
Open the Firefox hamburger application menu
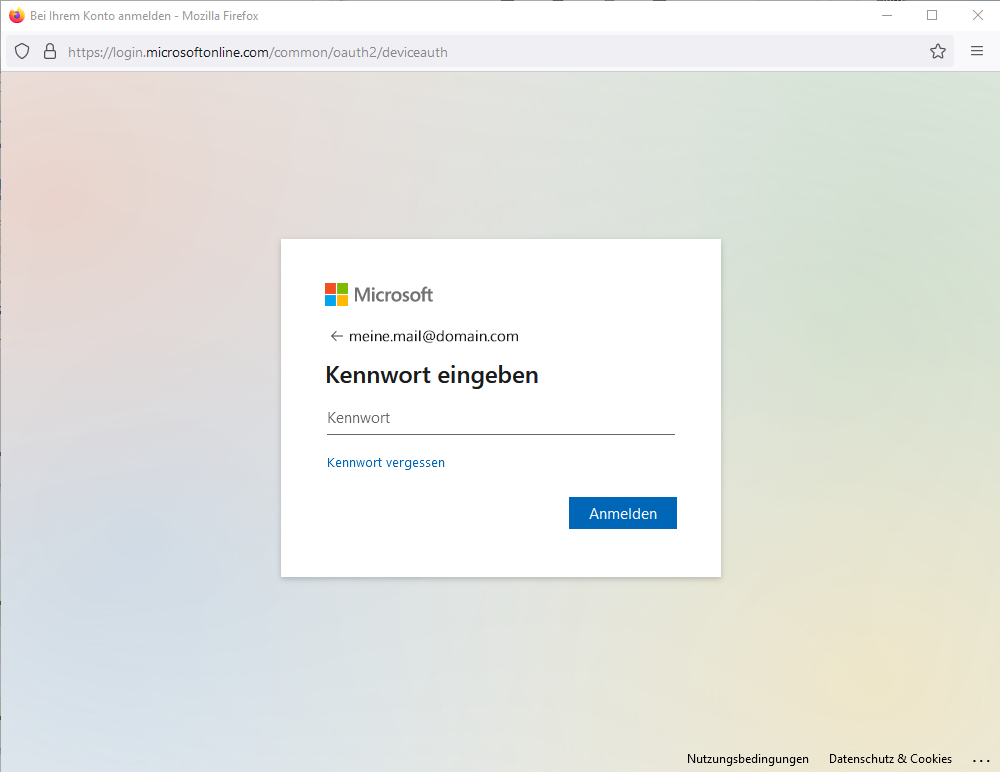pos(977,52)
